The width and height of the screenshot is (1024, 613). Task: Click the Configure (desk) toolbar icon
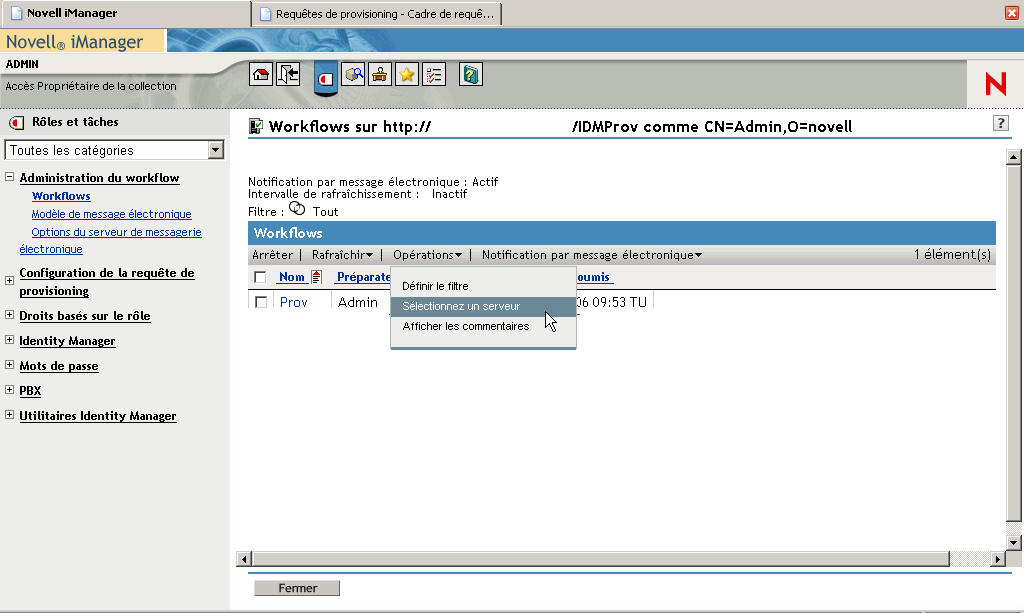point(379,74)
